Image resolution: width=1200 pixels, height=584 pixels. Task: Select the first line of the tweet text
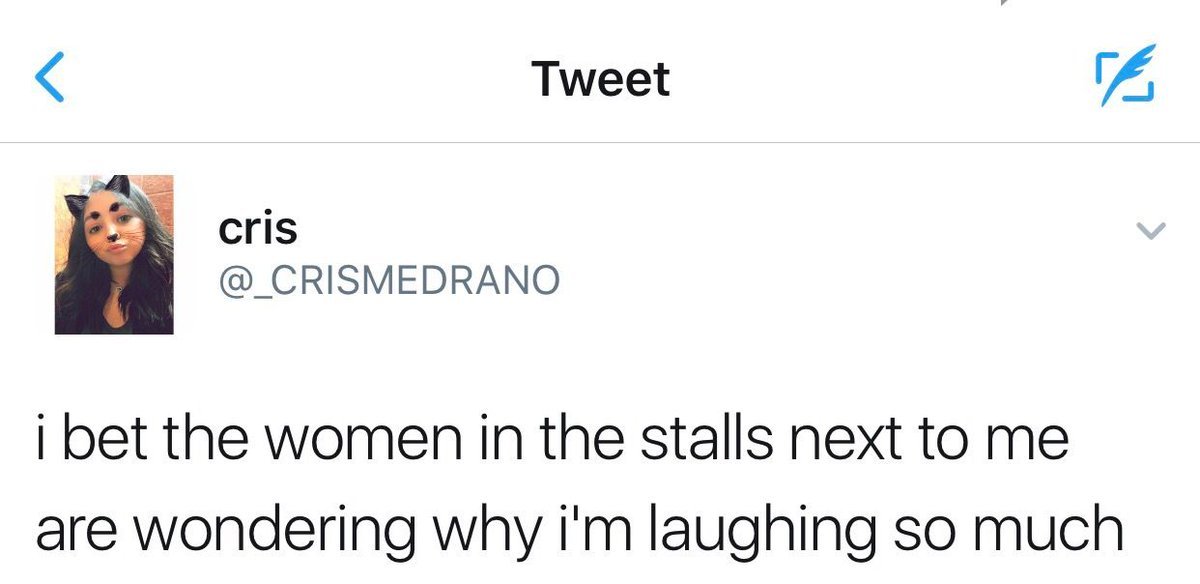pyautogui.click(x=551, y=442)
